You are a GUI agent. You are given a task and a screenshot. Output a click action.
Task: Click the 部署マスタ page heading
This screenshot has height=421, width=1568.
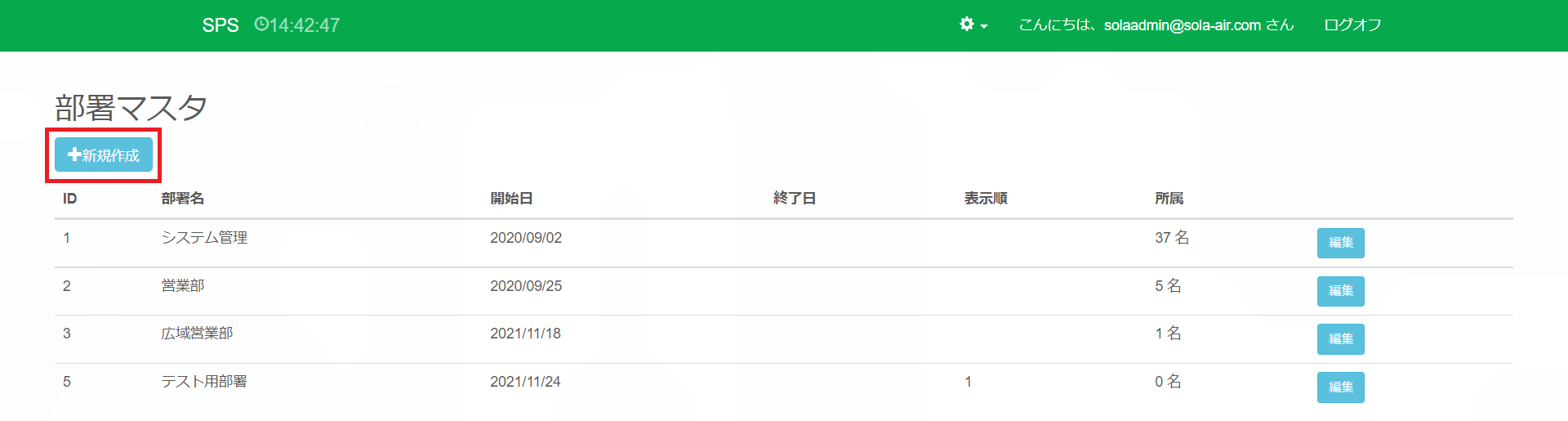pyautogui.click(x=131, y=108)
